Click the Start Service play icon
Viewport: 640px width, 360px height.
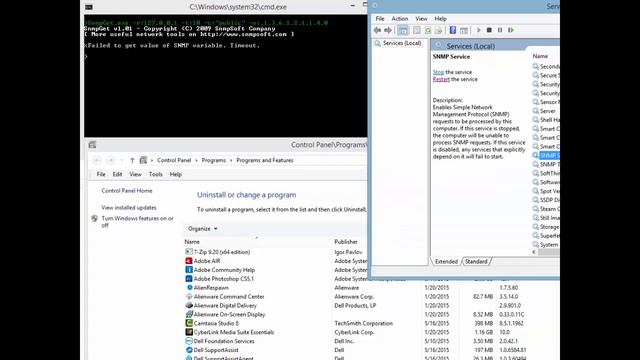pyautogui.click(x=478, y=30)
